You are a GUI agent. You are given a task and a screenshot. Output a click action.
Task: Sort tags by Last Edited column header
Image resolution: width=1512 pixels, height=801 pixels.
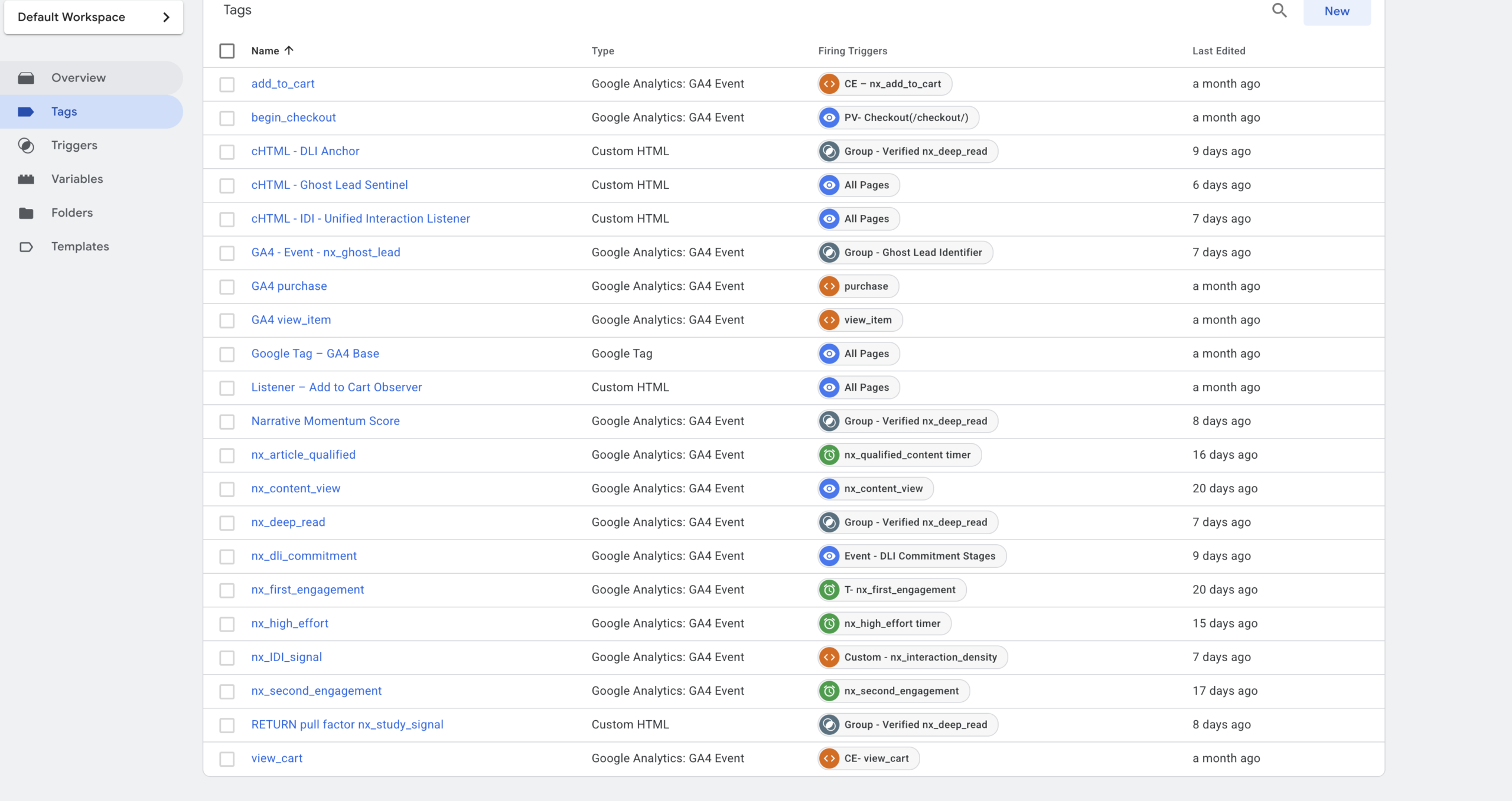tap(1218, 51)
